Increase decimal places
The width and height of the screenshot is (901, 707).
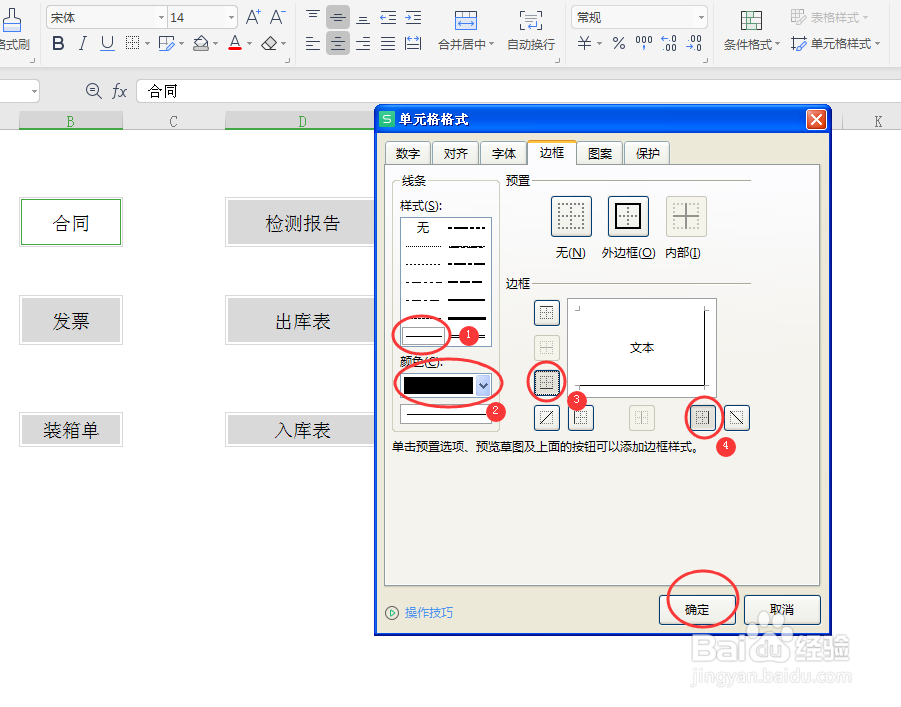(669, 43)
